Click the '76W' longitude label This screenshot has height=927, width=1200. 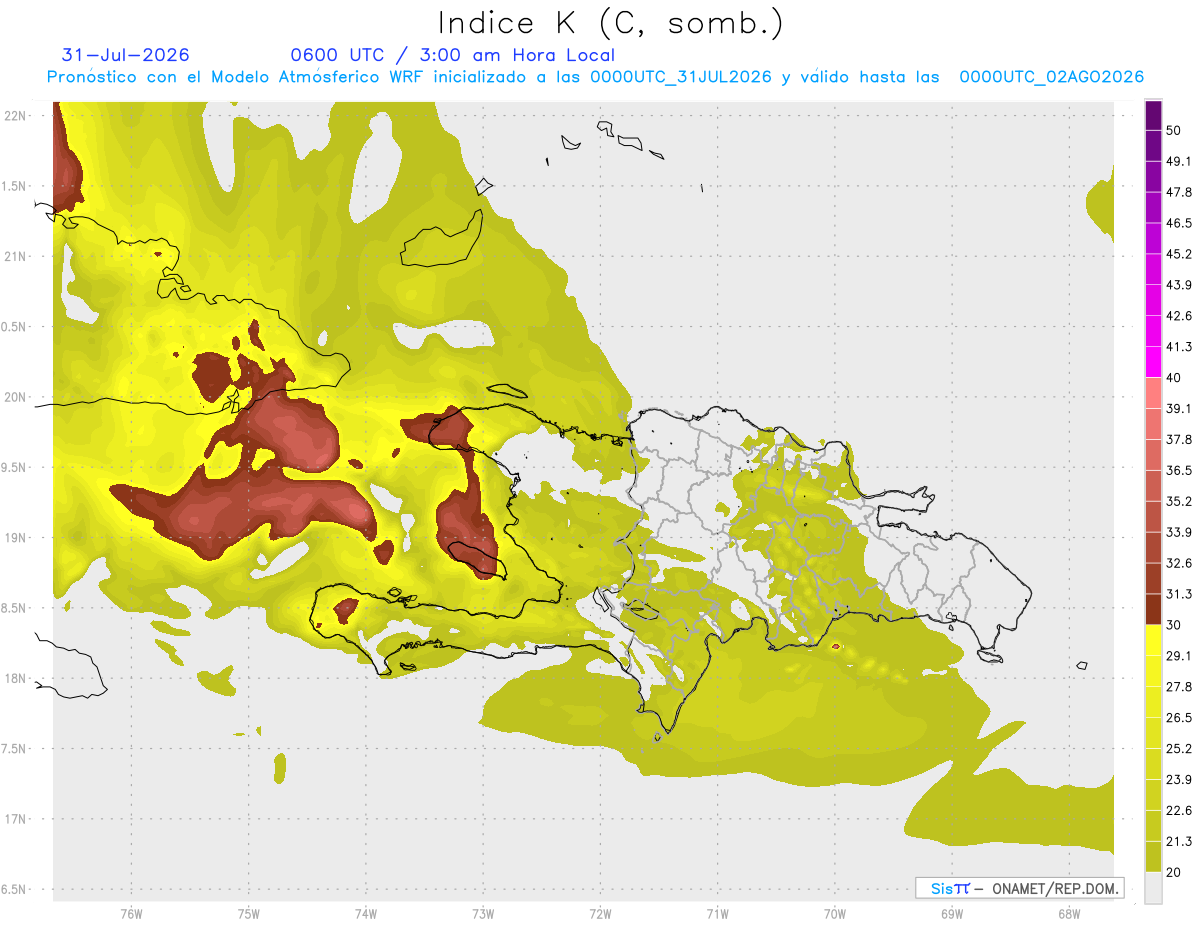point(131,913)
